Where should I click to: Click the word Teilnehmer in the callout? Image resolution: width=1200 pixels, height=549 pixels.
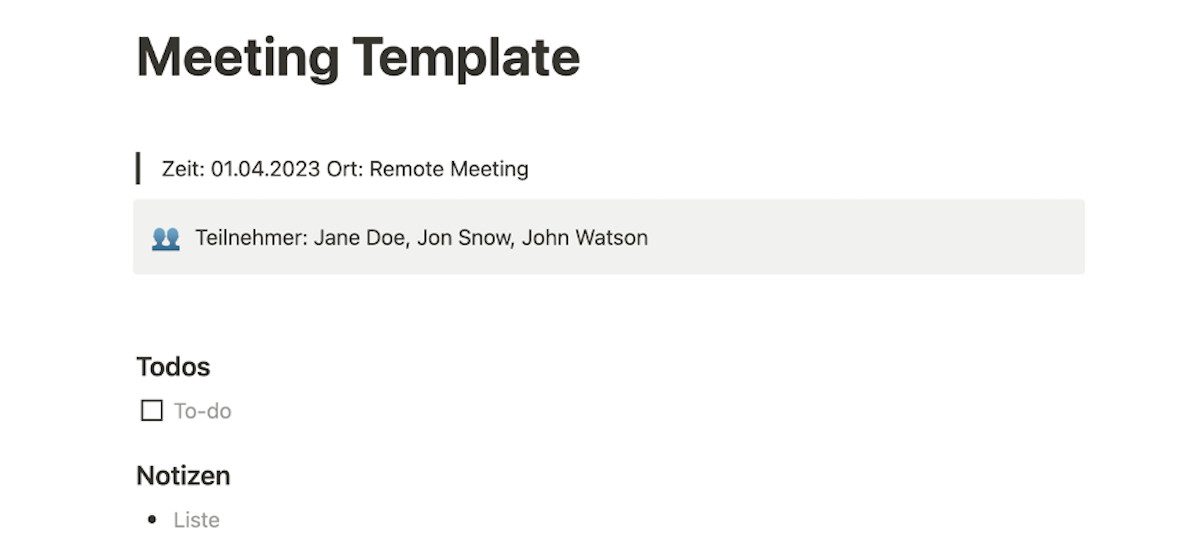tap(251, 238)
